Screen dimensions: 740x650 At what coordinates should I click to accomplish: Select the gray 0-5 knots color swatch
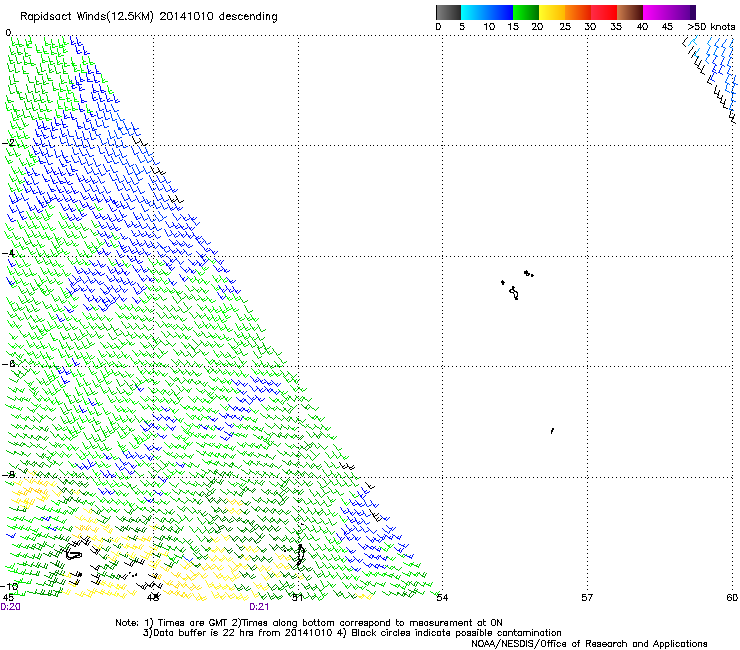point(448,12)
